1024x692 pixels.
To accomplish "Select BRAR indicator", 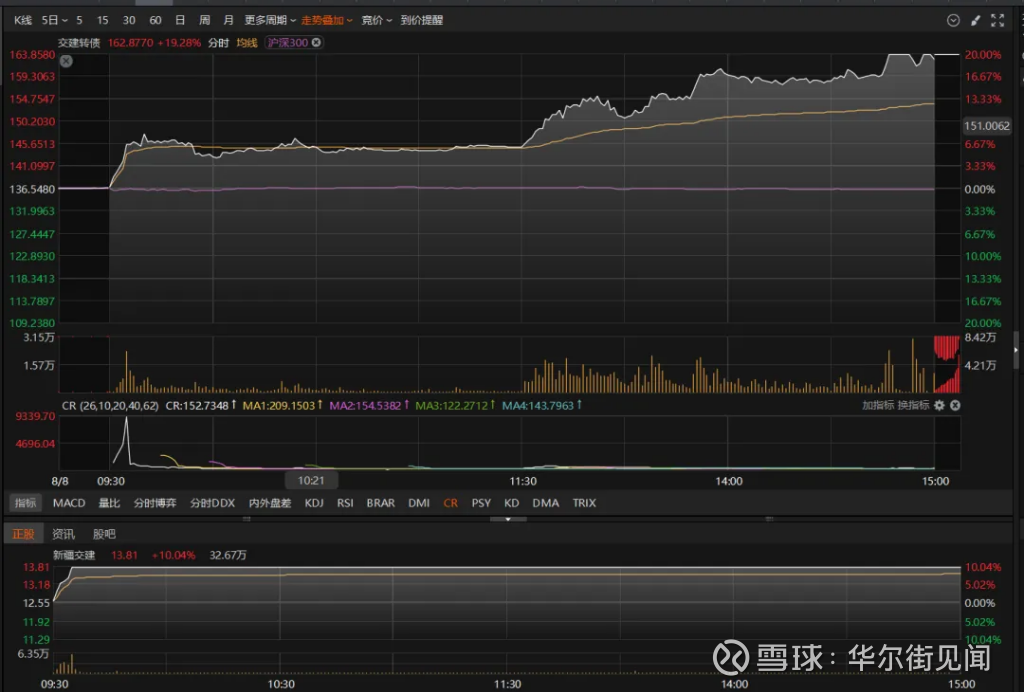I will (381, 503).
